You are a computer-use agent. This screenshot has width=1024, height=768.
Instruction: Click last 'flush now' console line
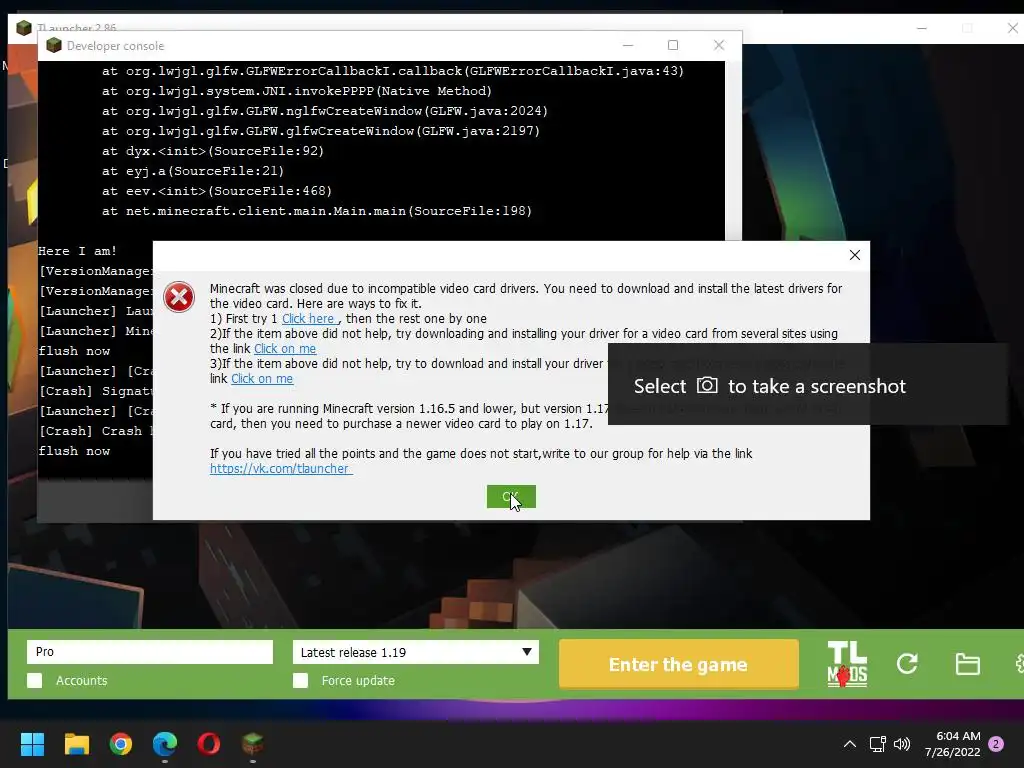[74, 451]
